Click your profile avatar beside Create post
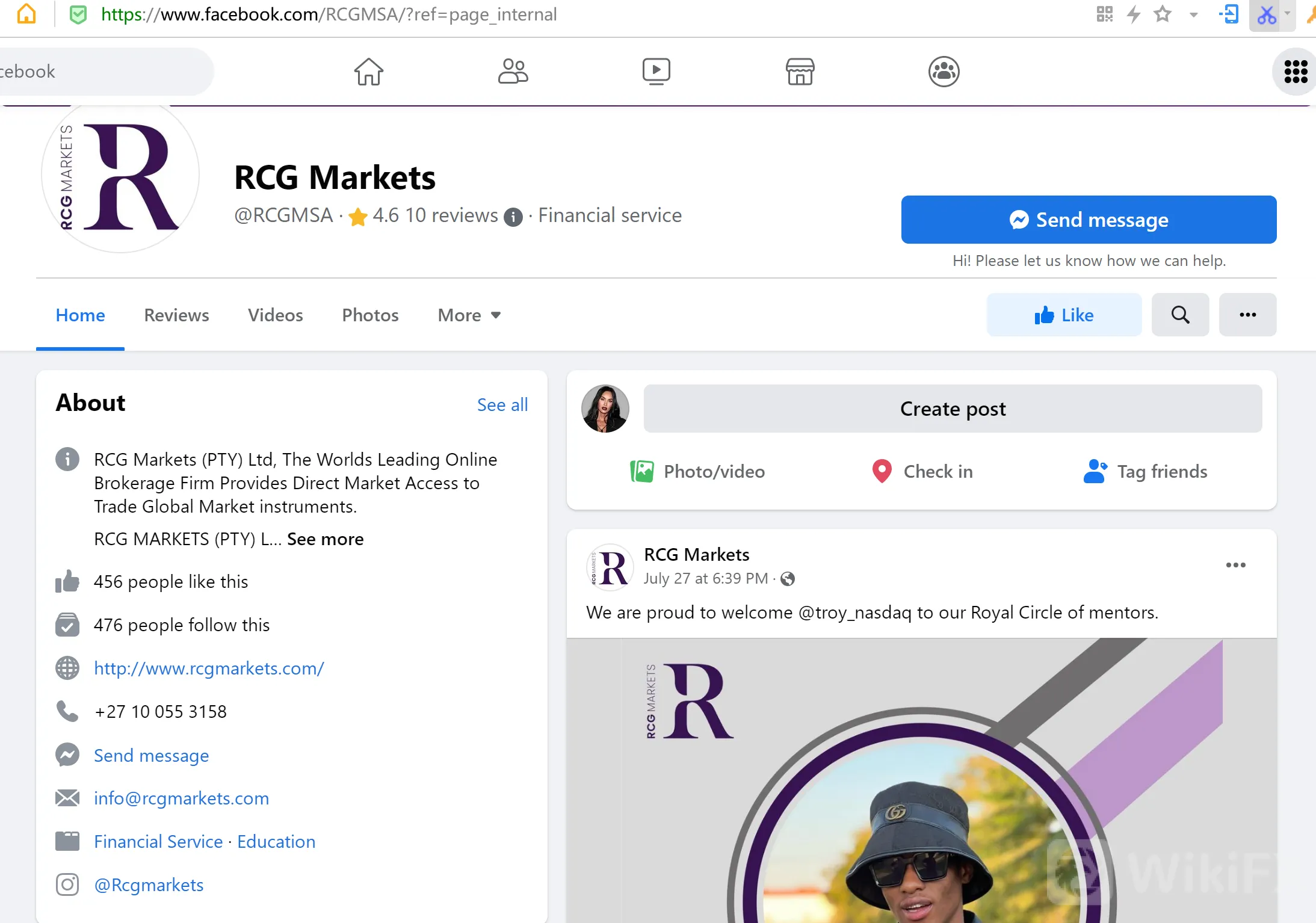Viewport: 1316px width, 923px height. [605, 409]
